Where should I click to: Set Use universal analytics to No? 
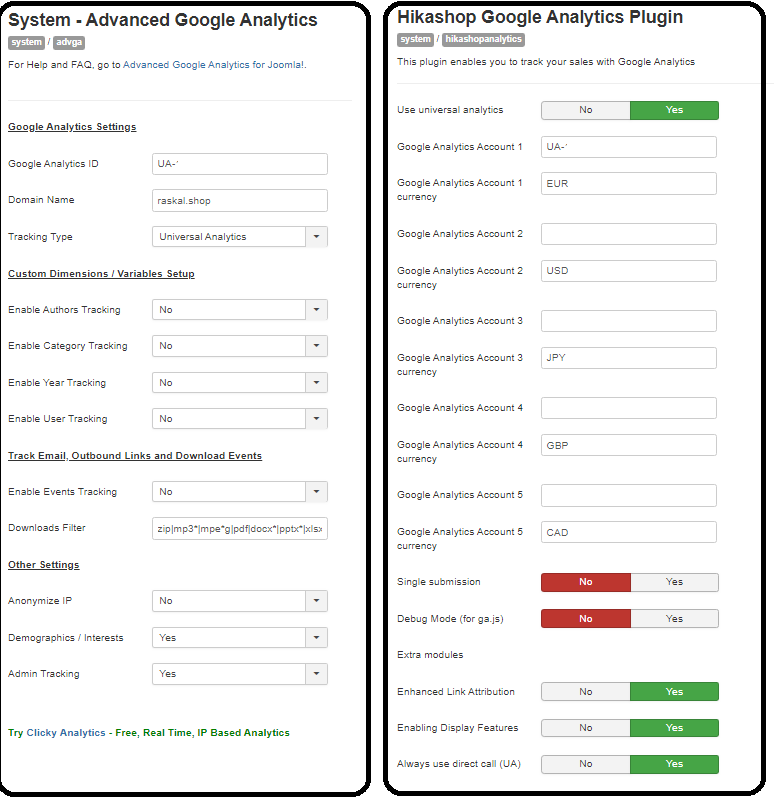[x=586, y=110]
